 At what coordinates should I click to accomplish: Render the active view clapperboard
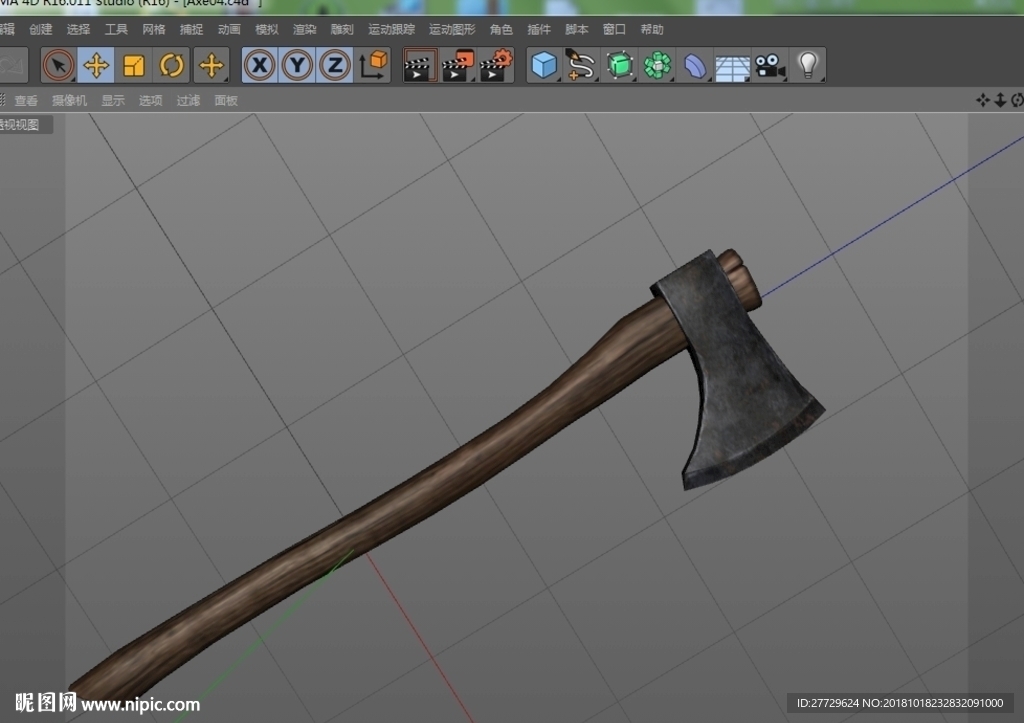420,65
